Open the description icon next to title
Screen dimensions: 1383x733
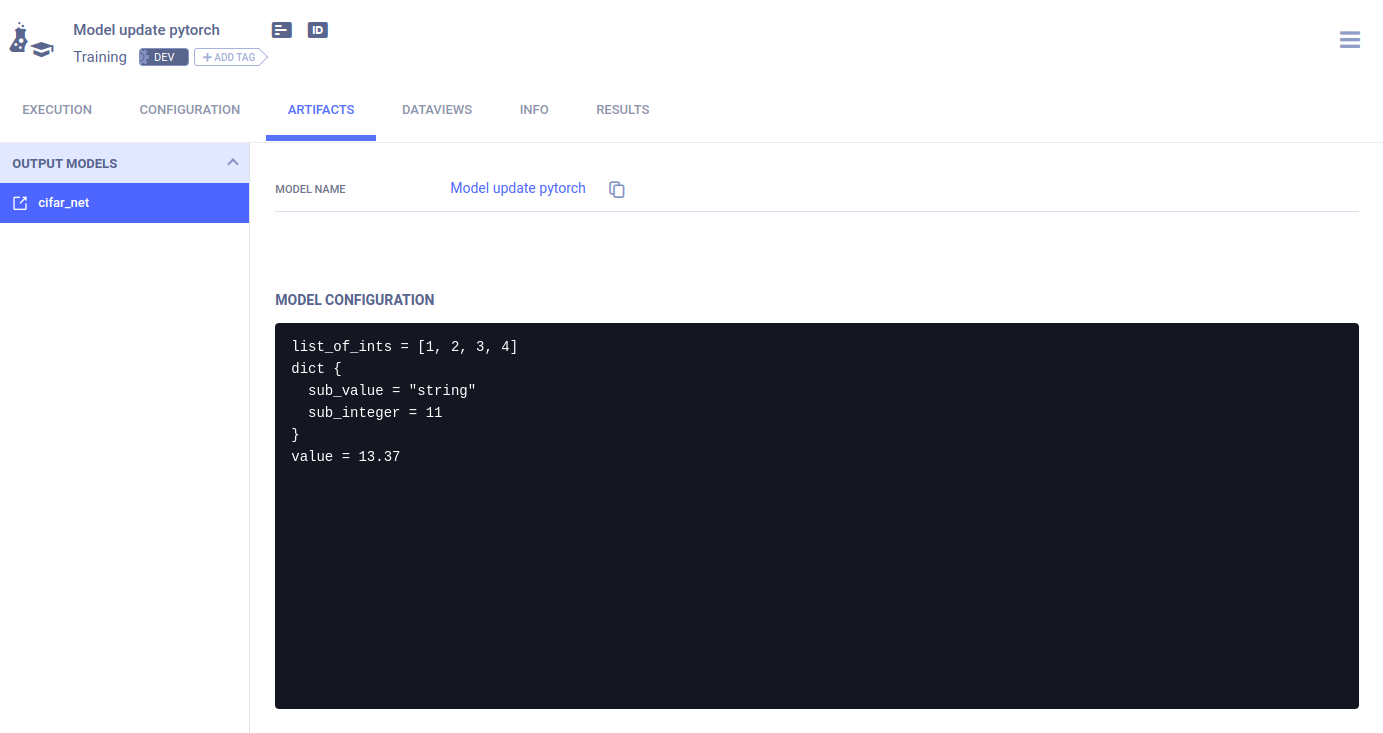282,30
